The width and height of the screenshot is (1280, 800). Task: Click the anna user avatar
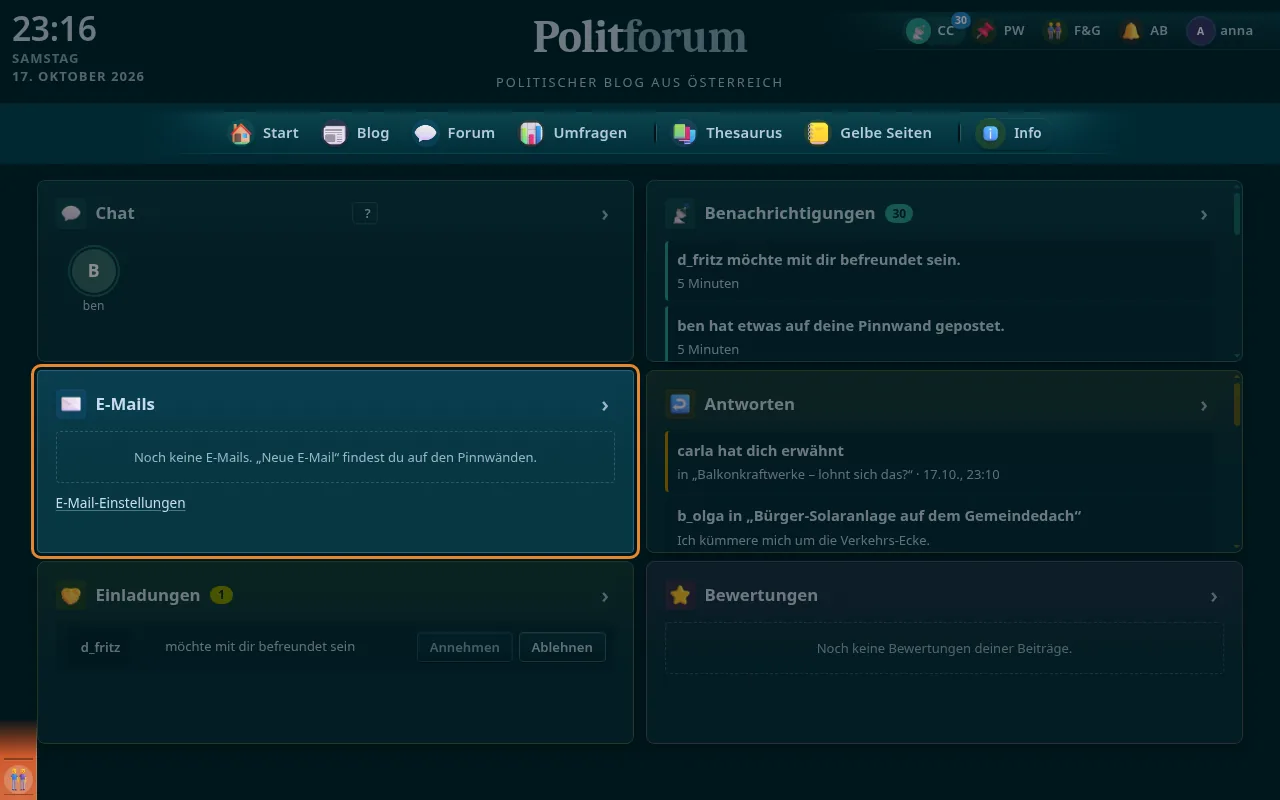pyautogui.click(x=1200, y=31)
